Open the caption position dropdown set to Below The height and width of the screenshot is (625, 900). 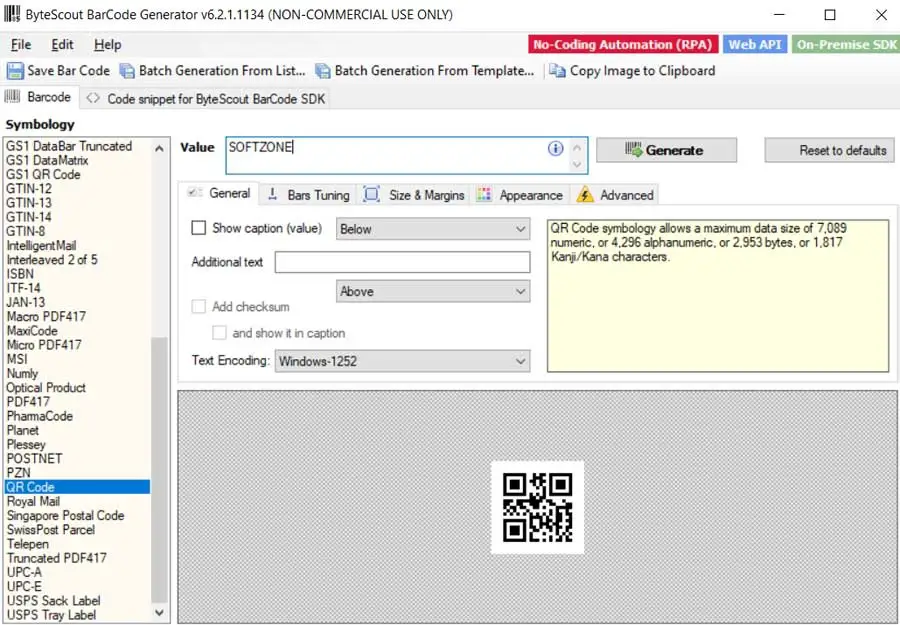click(x=433, y=229)
